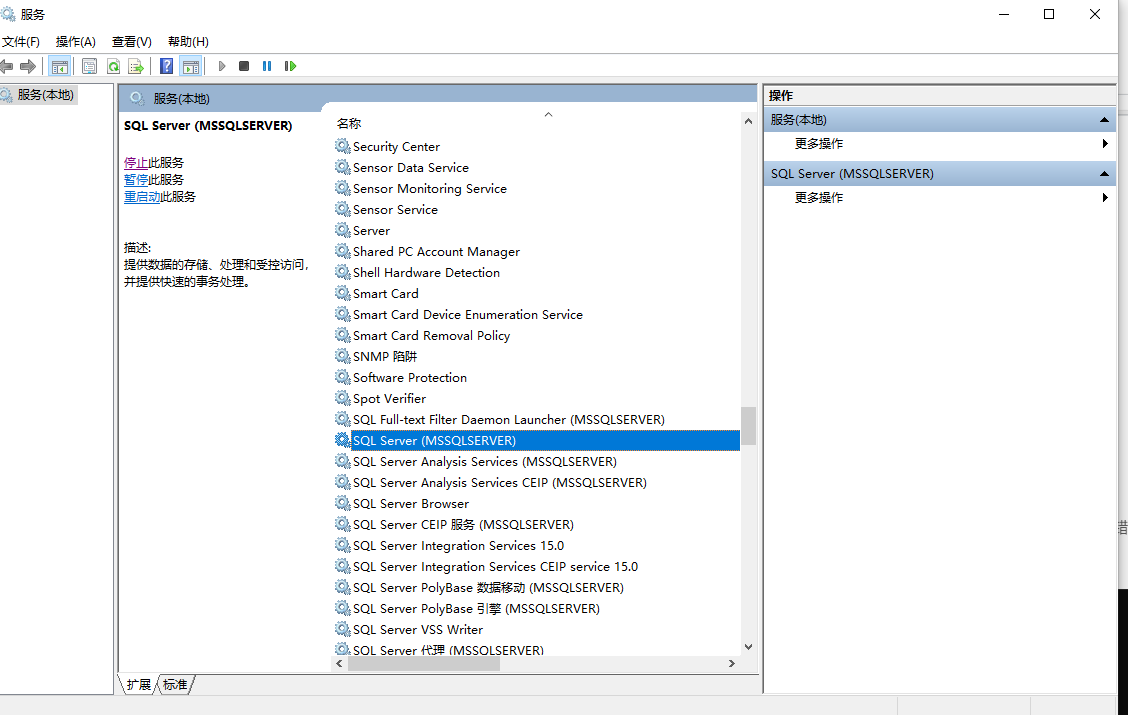Select SQL Full-text Filter Daemon Launcher row
This screenshot has height=715, width=1128.
(509, 419)
